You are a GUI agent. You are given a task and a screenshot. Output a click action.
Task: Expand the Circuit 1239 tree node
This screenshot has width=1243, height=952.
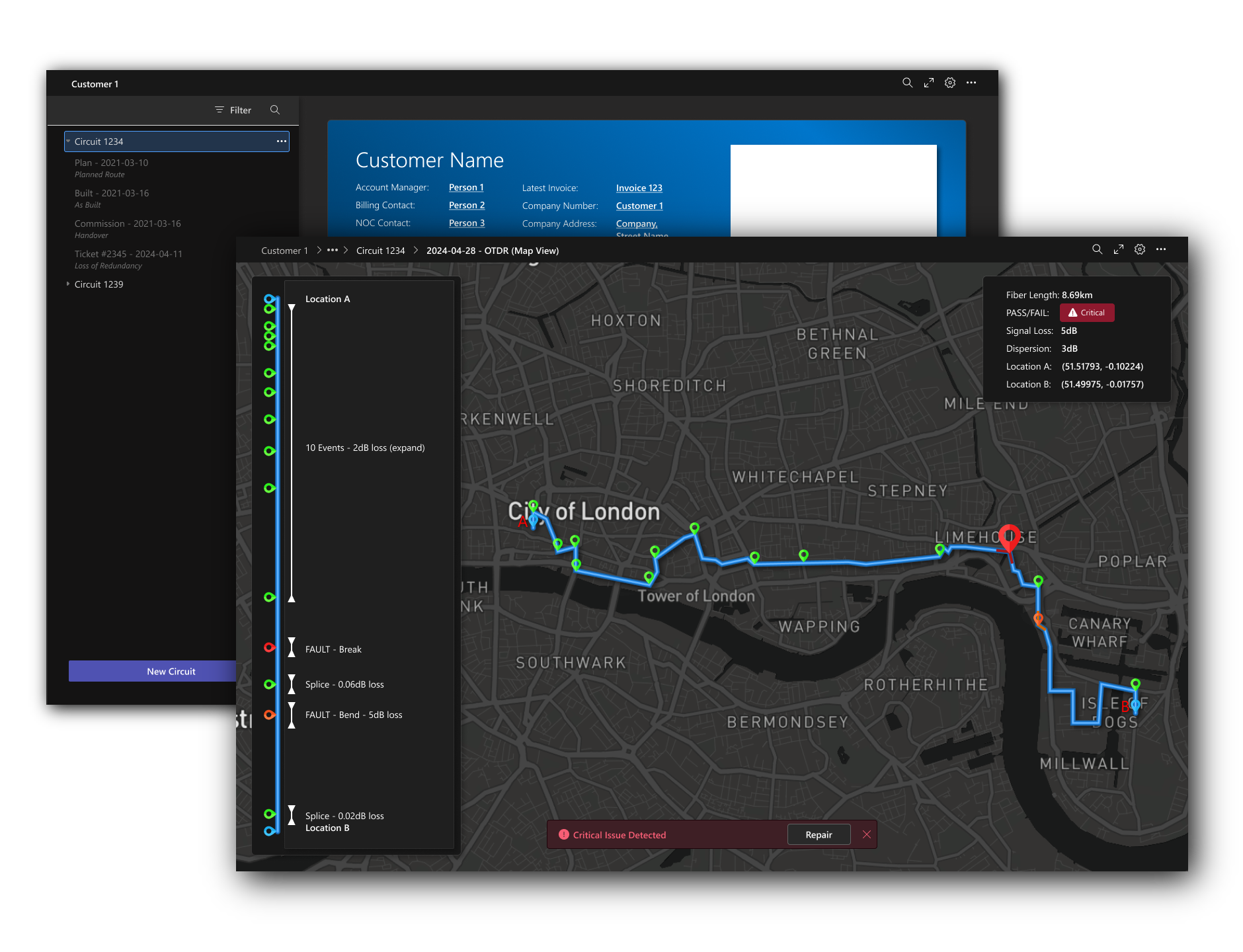tap(68, 284)
